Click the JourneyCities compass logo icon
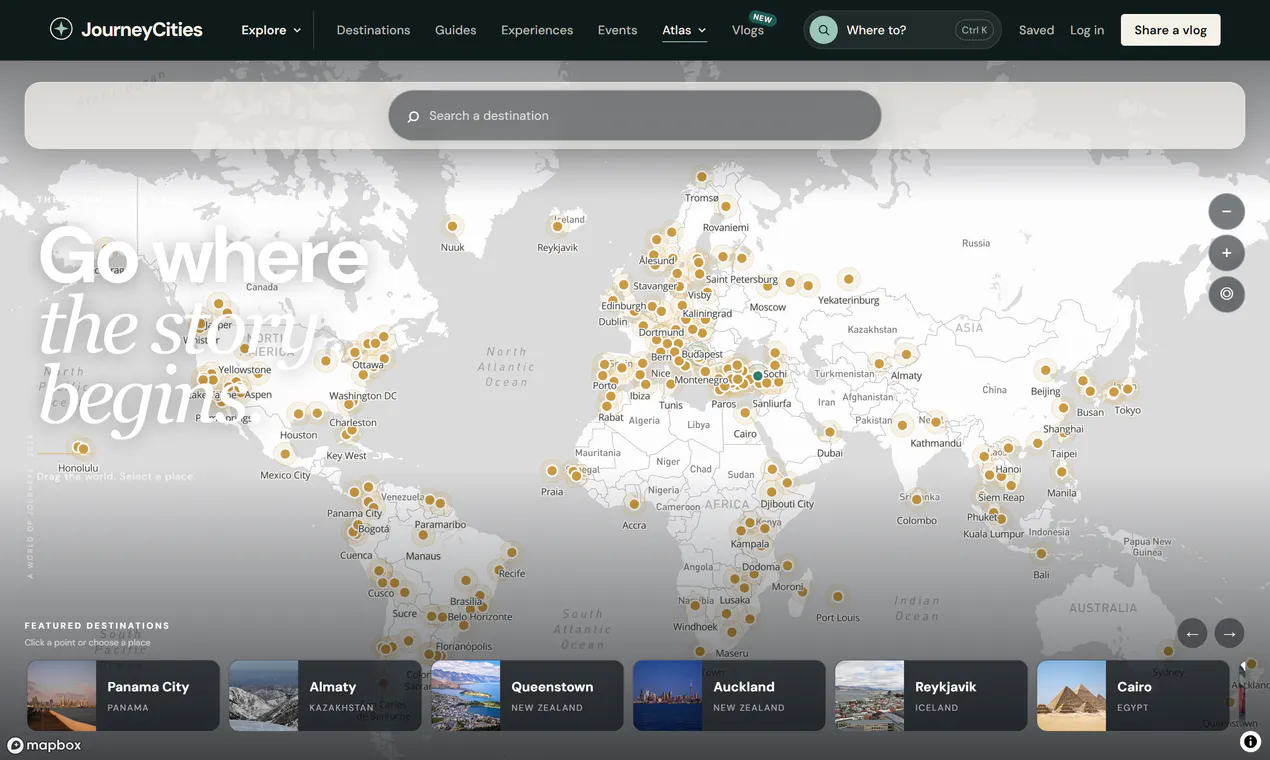The height and width of the screenshot is (760, 1270). click(x=61, y=30)
